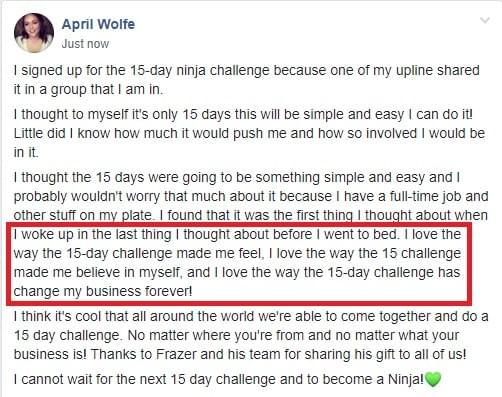Click the line starting 'I thought to myself it's only 15 days'
Image resolution: width=502 pixels, height=397 pixels.
[243, 115]
